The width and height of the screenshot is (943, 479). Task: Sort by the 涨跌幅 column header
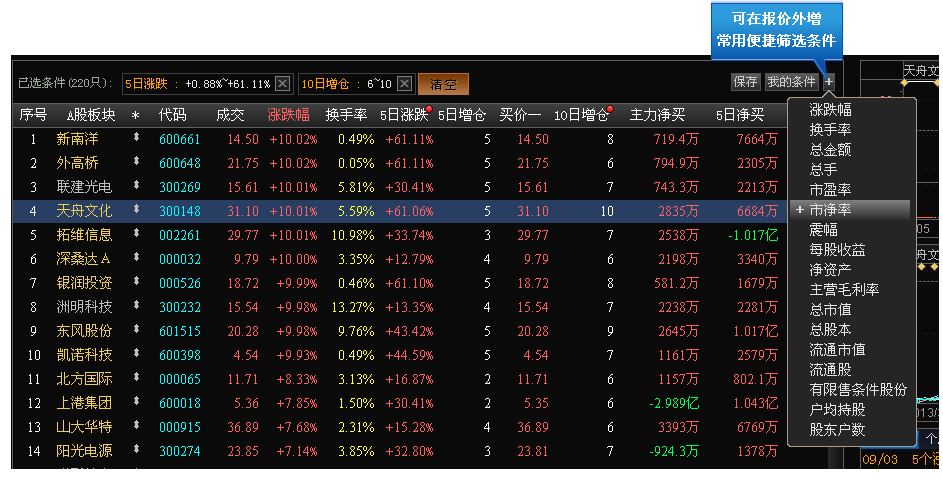click(x=288, y=114)
